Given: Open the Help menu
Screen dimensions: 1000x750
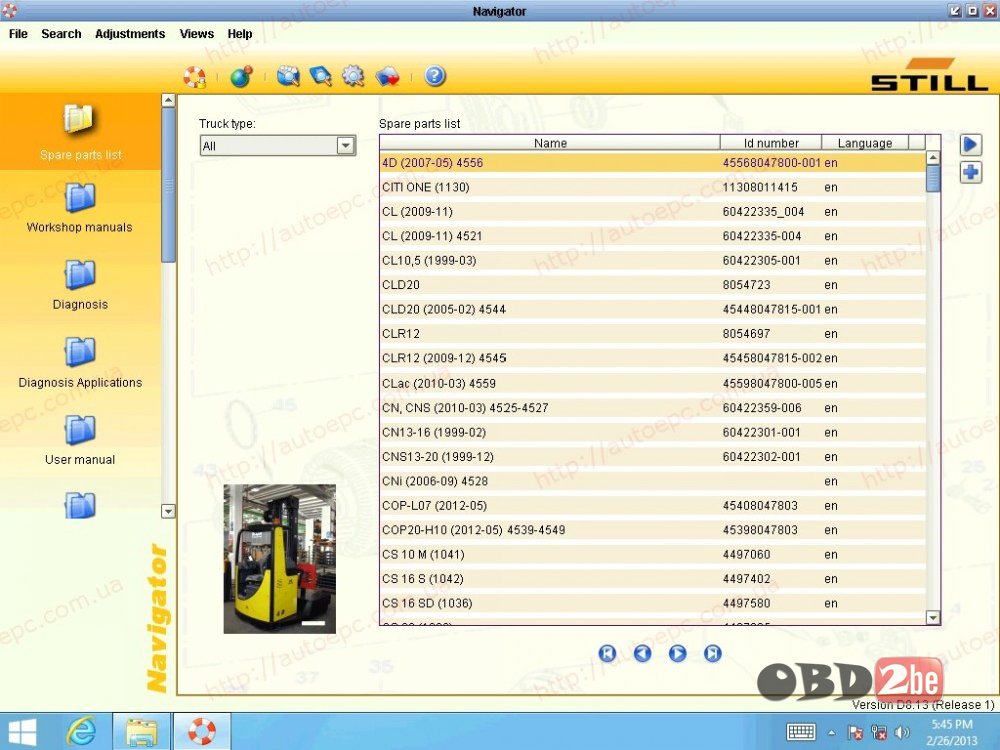Looking at the screenshot, I should coord(240,34).
